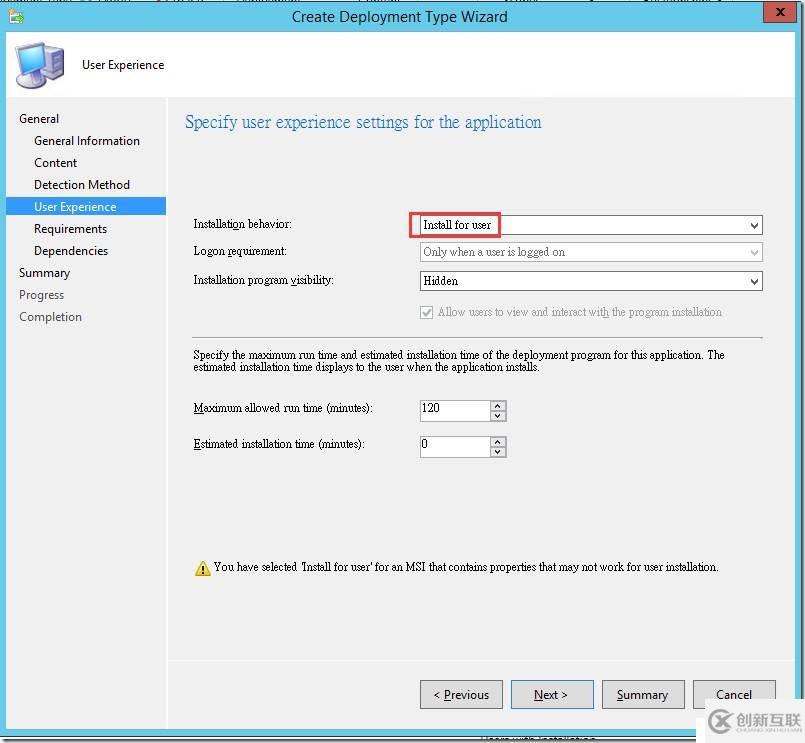This screenshot has height=743, width=805.
Task: Click the Estimated installation time field
Action: [455, 446]
